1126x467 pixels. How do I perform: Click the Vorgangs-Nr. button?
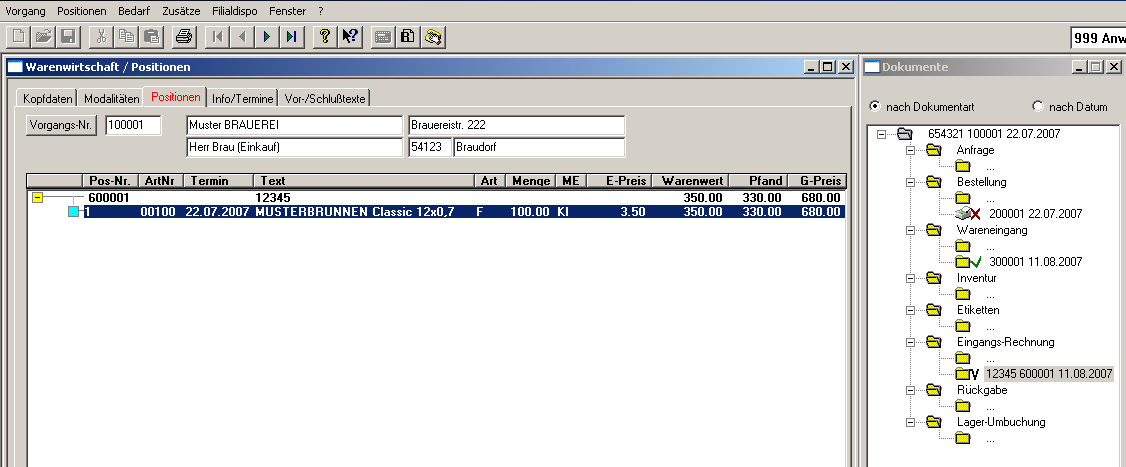click(61, 126)
